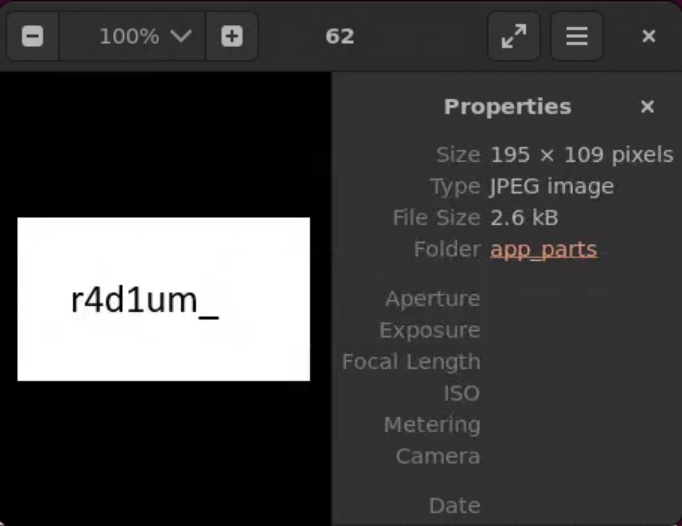Close the image viewer window
This screenshot has height=526, width=682.
[649, 36]
